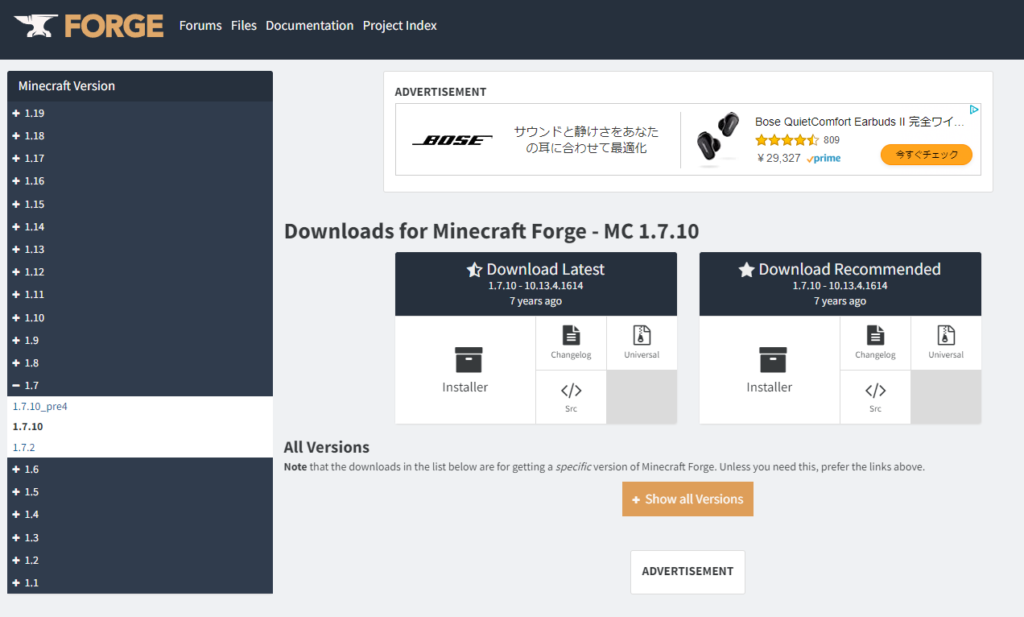Viewport: 1024px width, 617px height.
Task: Download Src under Download Recommended
Action: tap(875, 397)
